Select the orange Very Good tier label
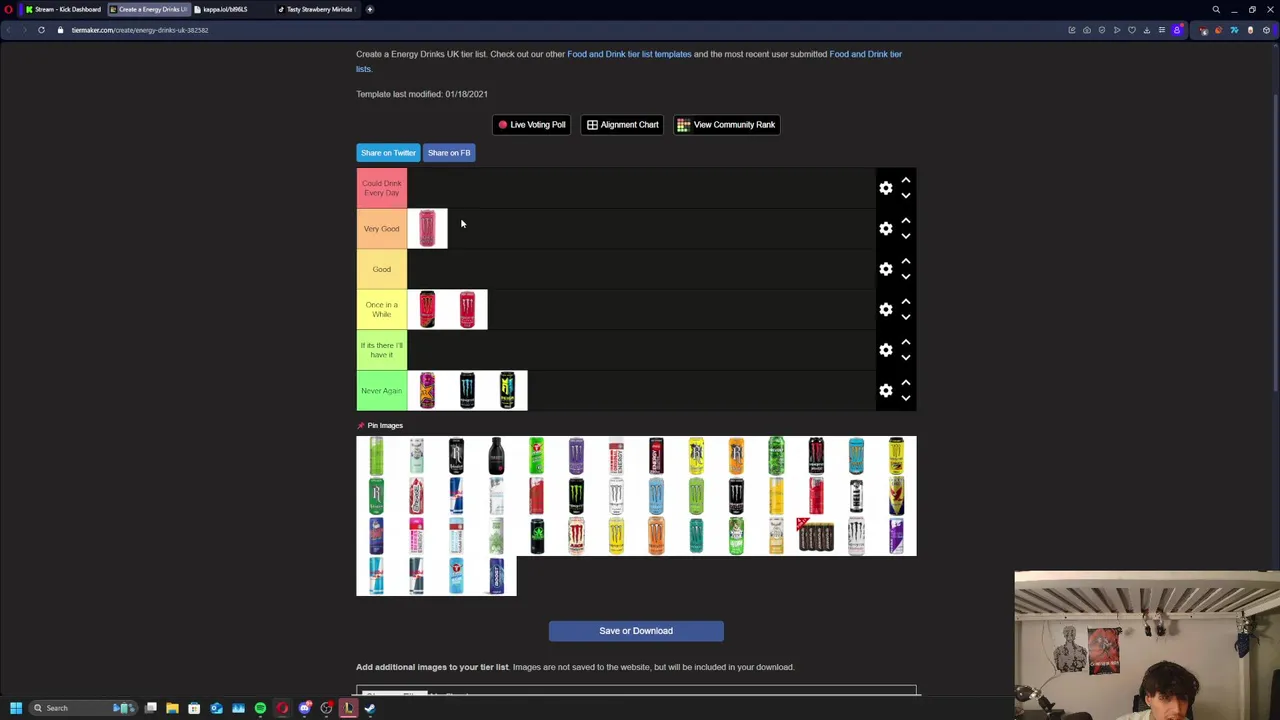1280x720 pixels. (382, 229)
